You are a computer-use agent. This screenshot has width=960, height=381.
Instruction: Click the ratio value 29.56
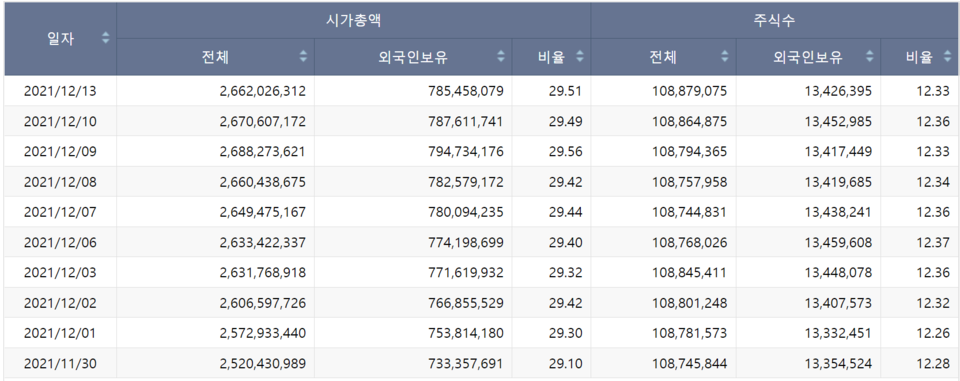[x=566, y=151]
